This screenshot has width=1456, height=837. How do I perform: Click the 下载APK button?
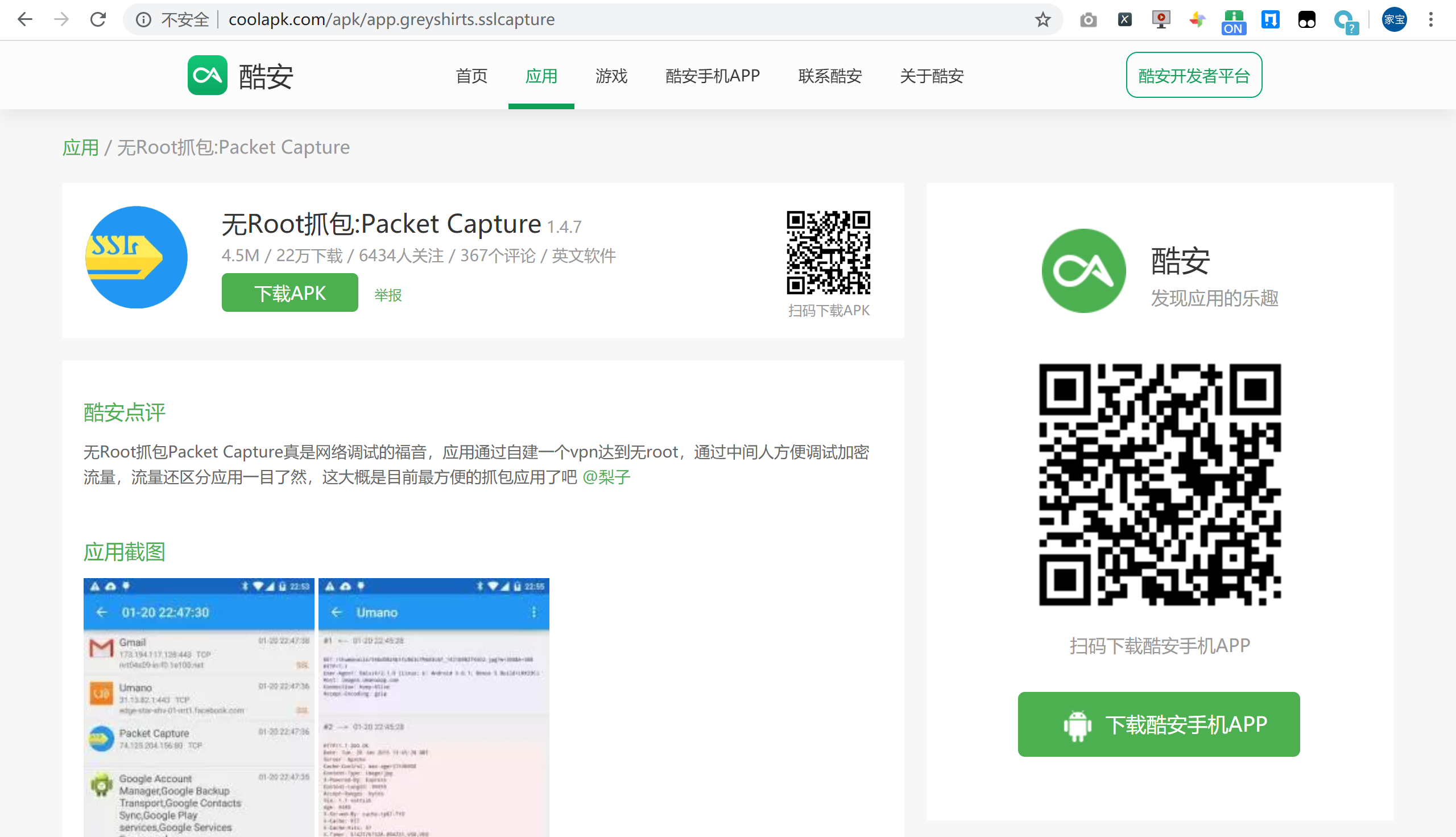[x=289, y=292]
